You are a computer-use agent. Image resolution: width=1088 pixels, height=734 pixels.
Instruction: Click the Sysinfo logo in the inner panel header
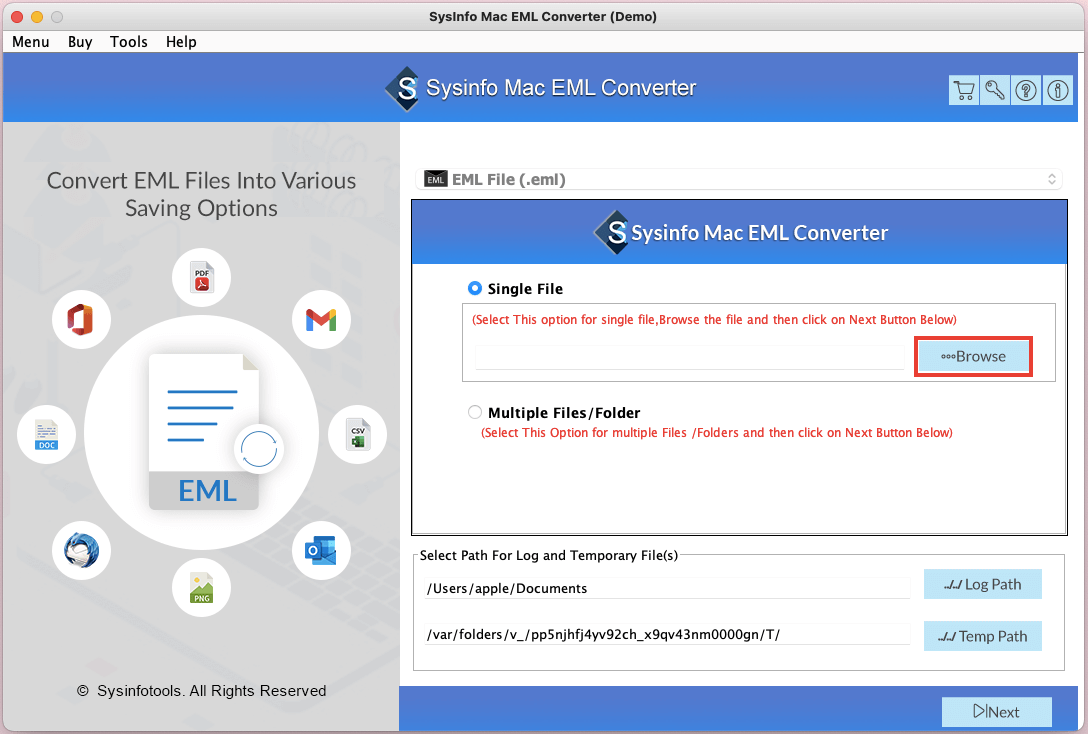point(613,232)
